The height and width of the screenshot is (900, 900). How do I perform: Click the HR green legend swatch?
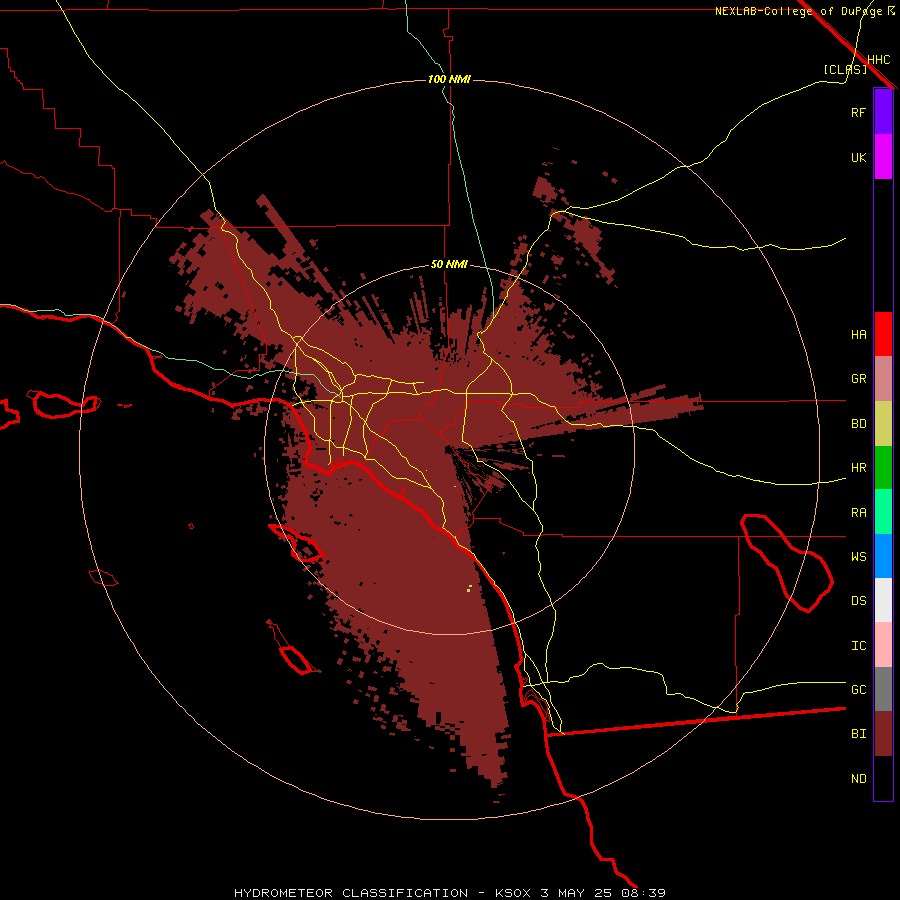883,468
